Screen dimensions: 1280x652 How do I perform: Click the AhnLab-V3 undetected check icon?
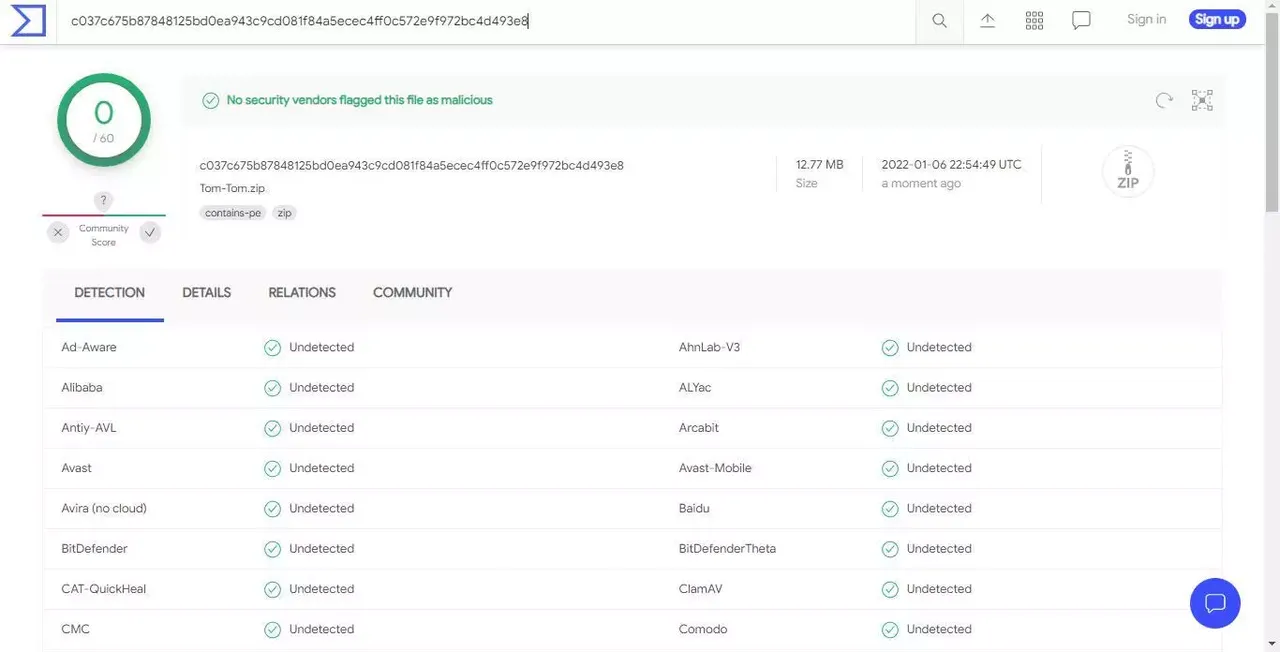coord(890,348)
